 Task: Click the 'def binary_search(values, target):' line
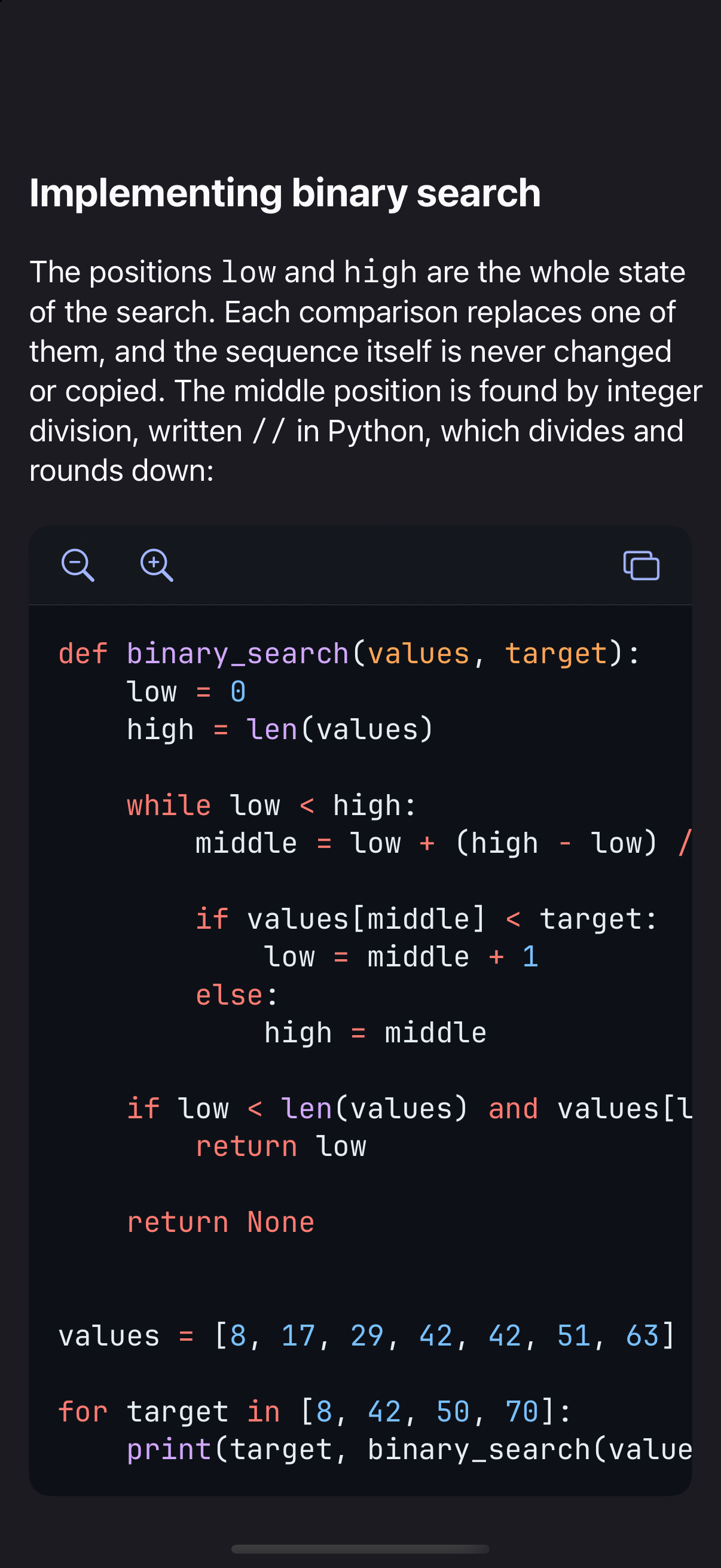(x=349, y=654)
